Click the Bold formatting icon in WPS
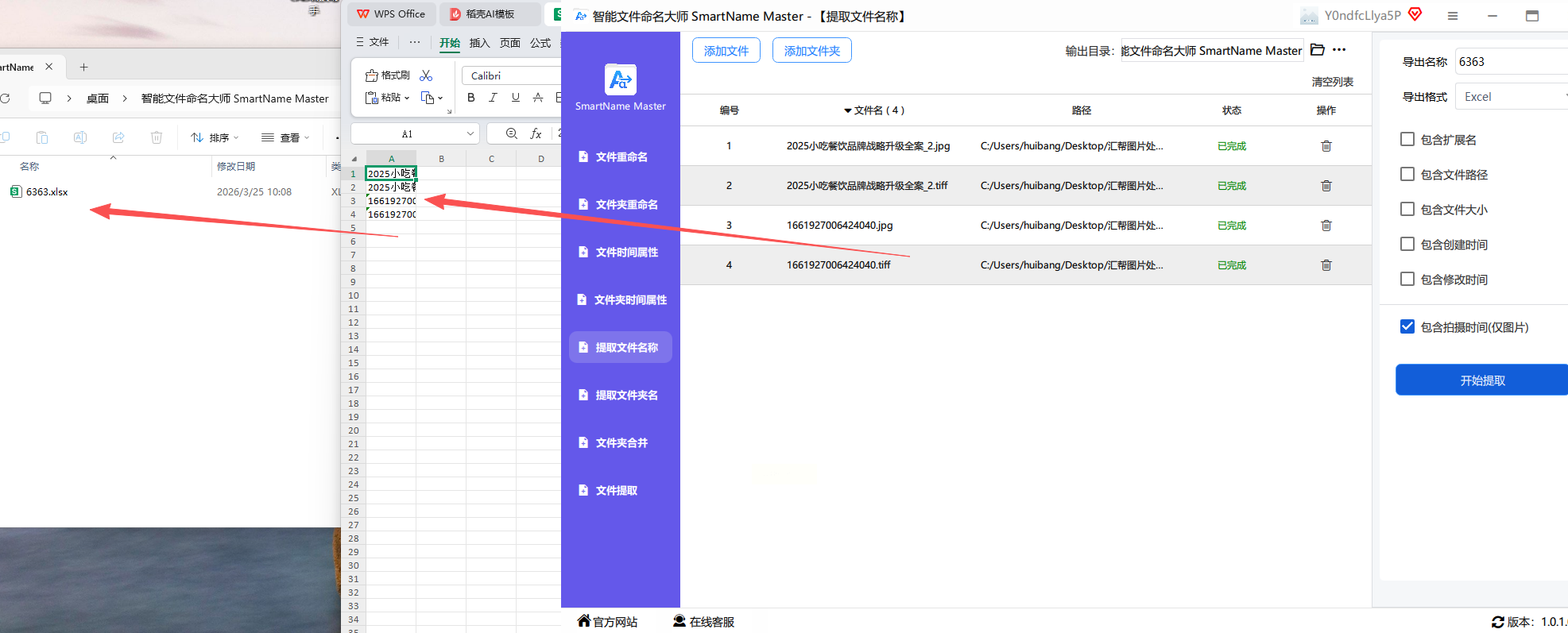The image size is (1568, 633). tap(471, 98)
